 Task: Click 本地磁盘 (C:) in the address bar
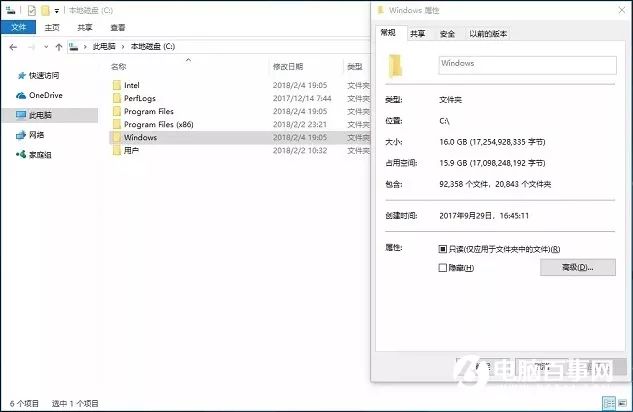[153, 46]
